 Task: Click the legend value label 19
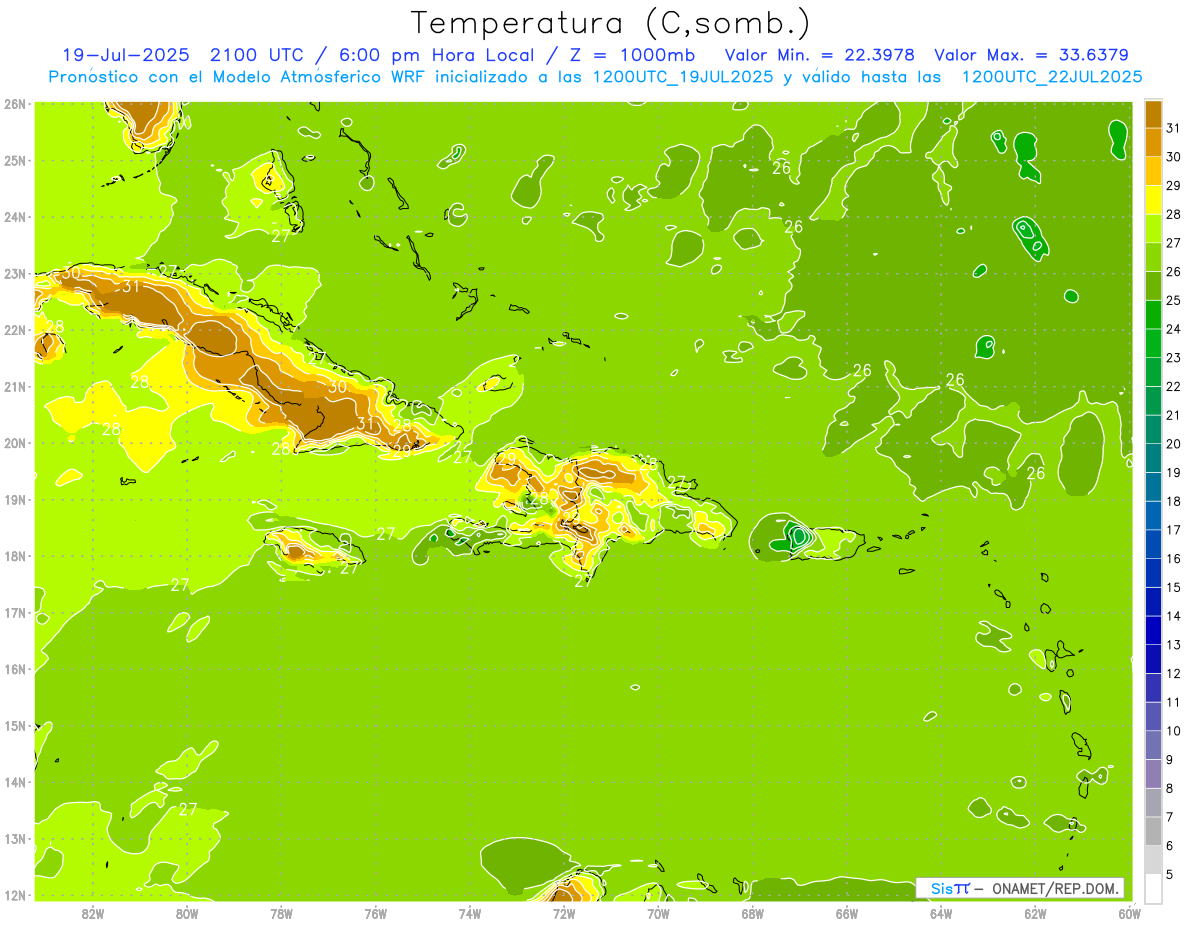click(1174, 472)
